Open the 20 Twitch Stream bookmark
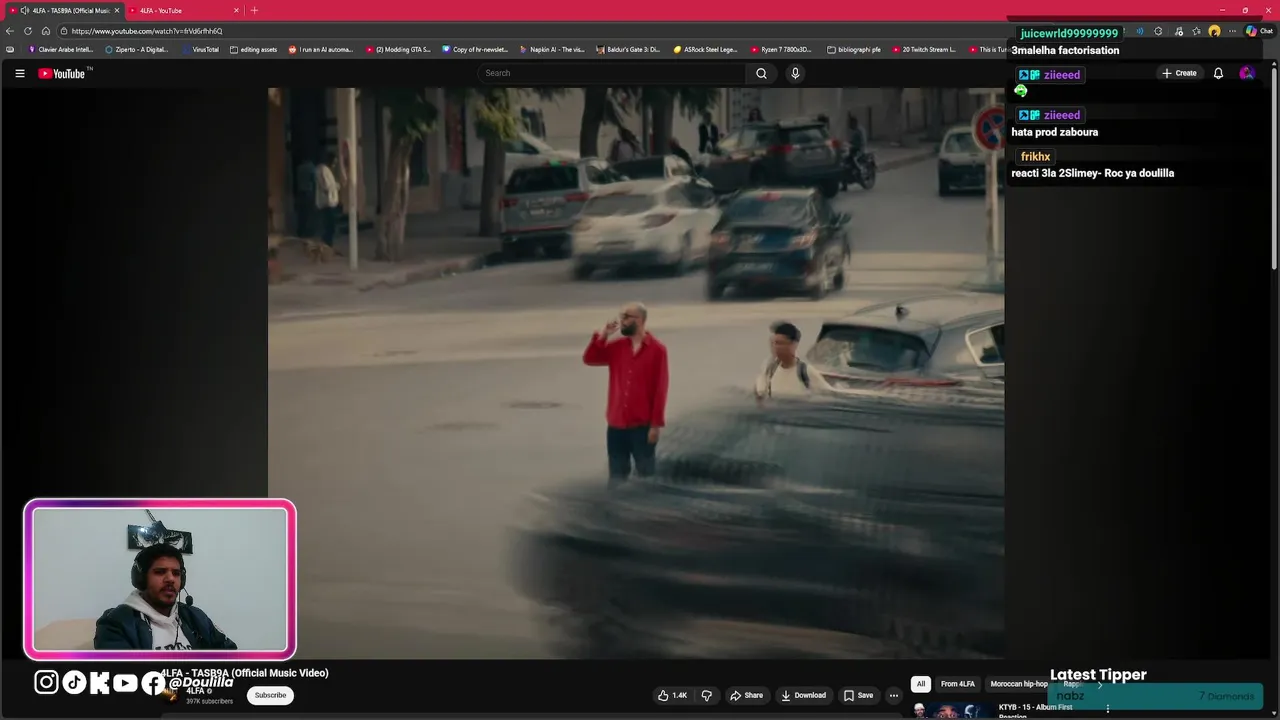The image size is (1280, 720). pos(924,49)
